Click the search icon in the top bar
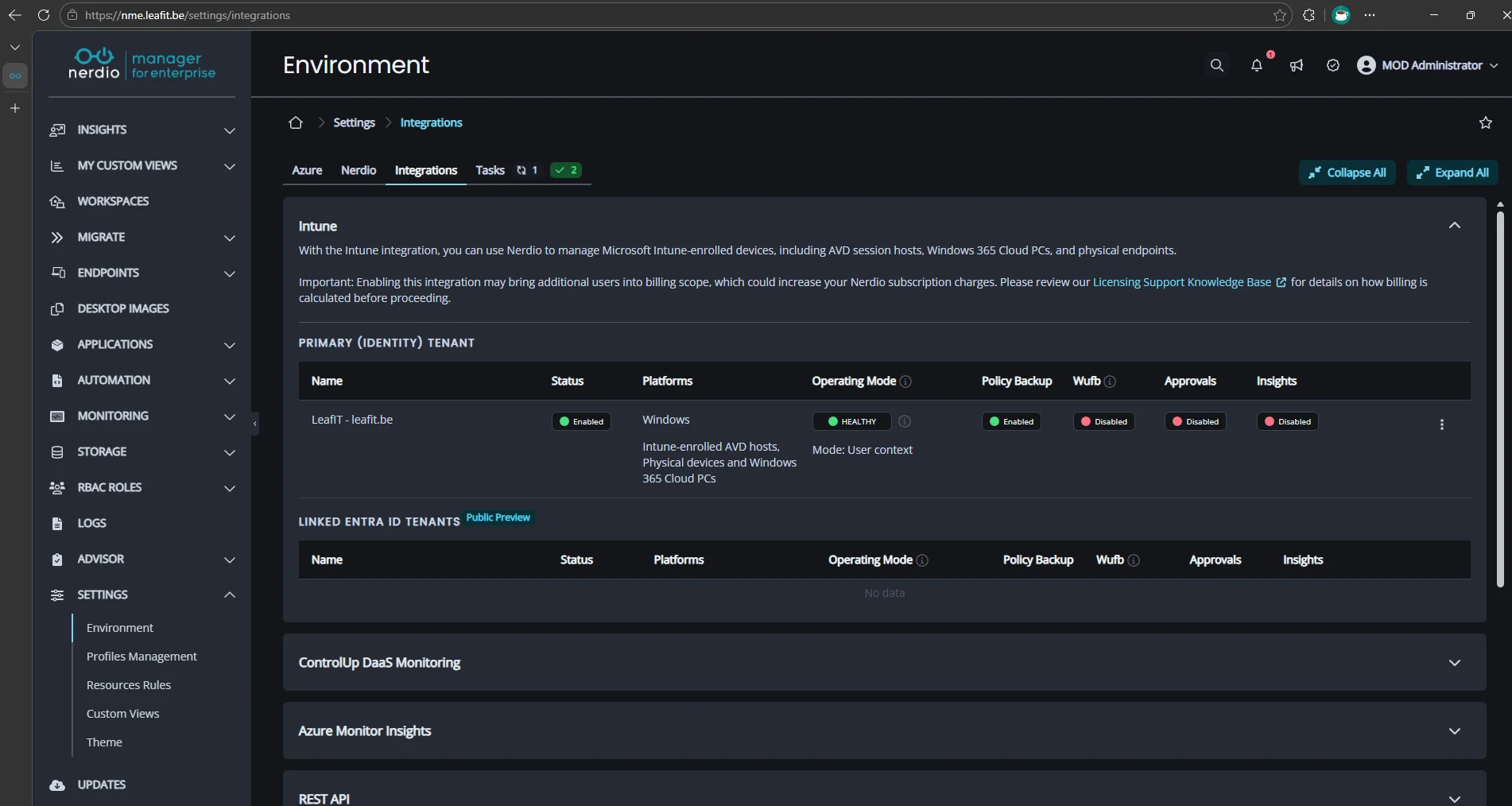This screenshot has width=1512, height=806. (x=1216, y=65)
